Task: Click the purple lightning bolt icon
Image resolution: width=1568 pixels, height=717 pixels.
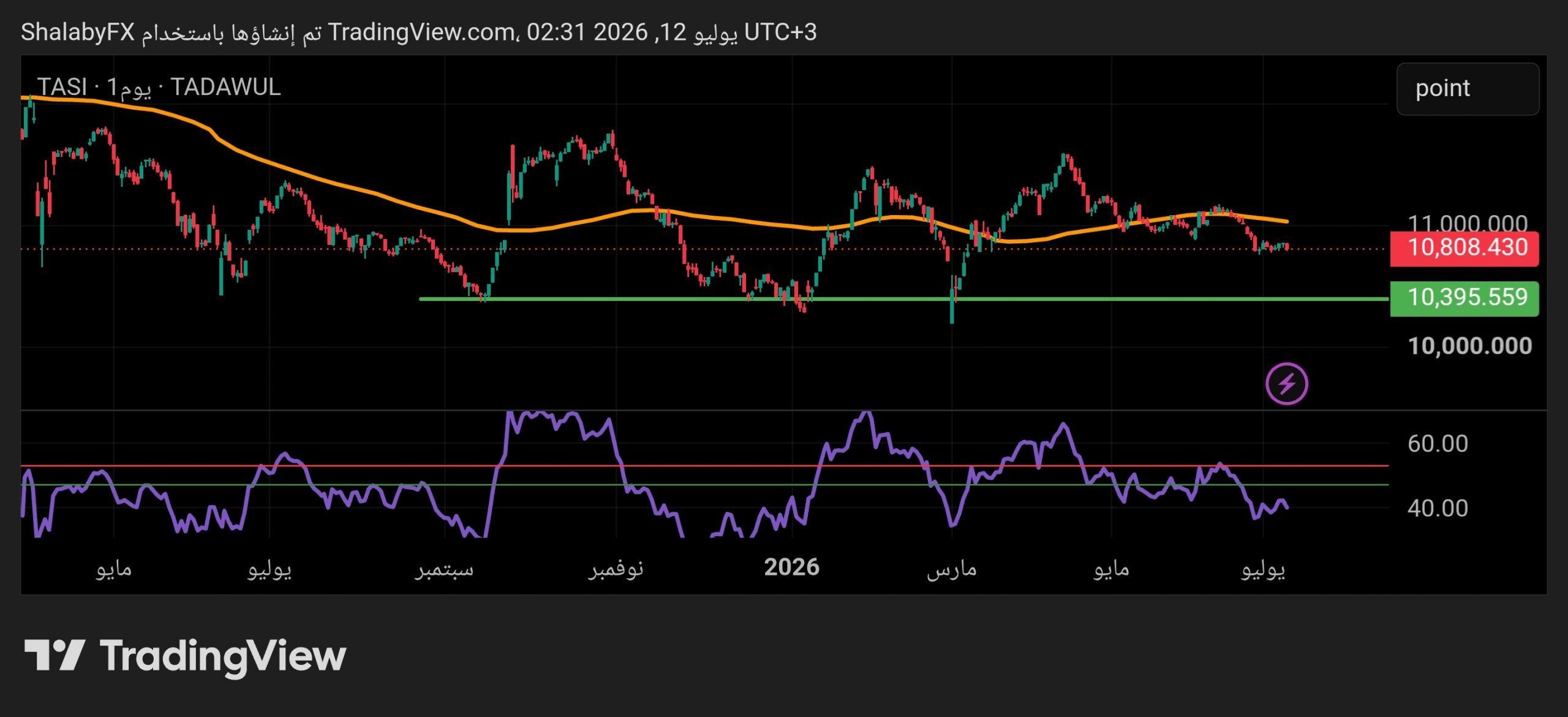Action: point(1286,384)
